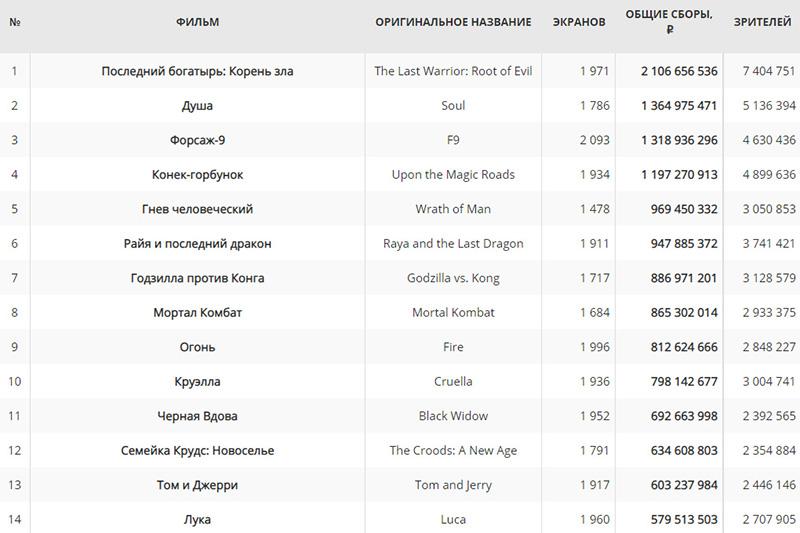The image size is (800, 533).
Task: Click the № column header
Action: tap(15, 22)
